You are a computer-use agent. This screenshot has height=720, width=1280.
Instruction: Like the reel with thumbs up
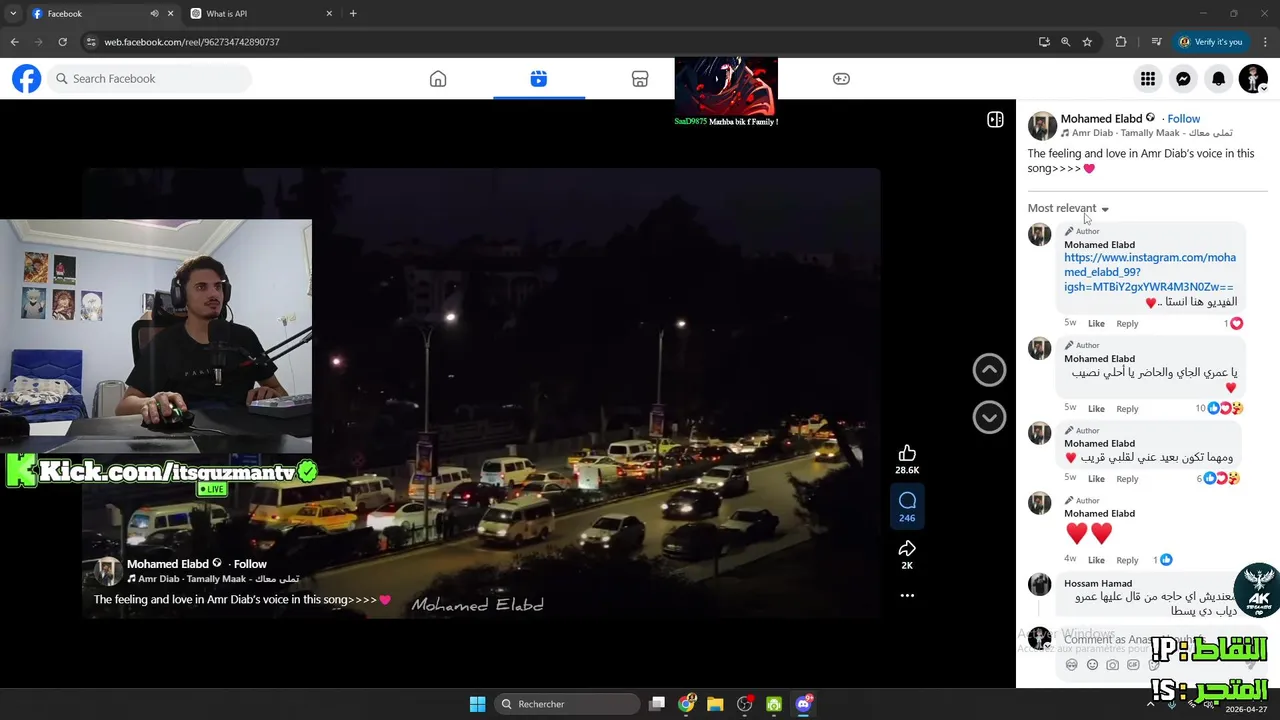[907, 453]
